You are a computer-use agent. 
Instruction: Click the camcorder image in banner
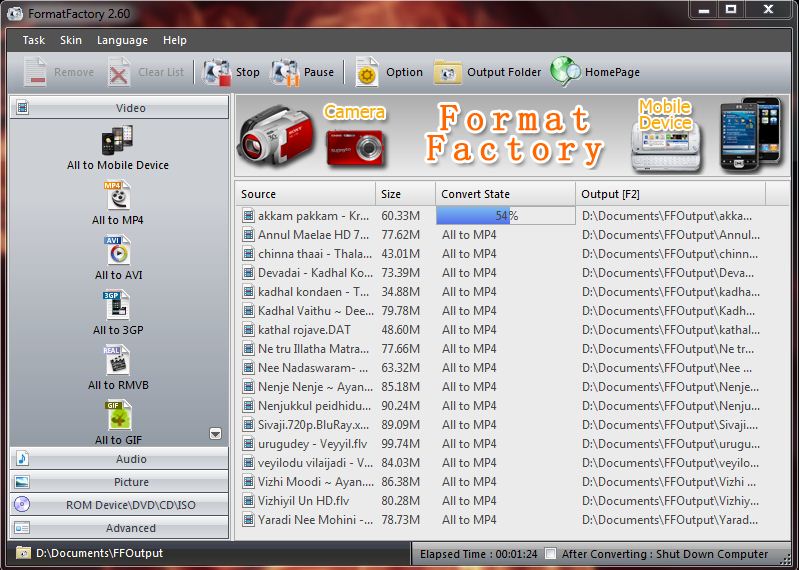(275, 135)
